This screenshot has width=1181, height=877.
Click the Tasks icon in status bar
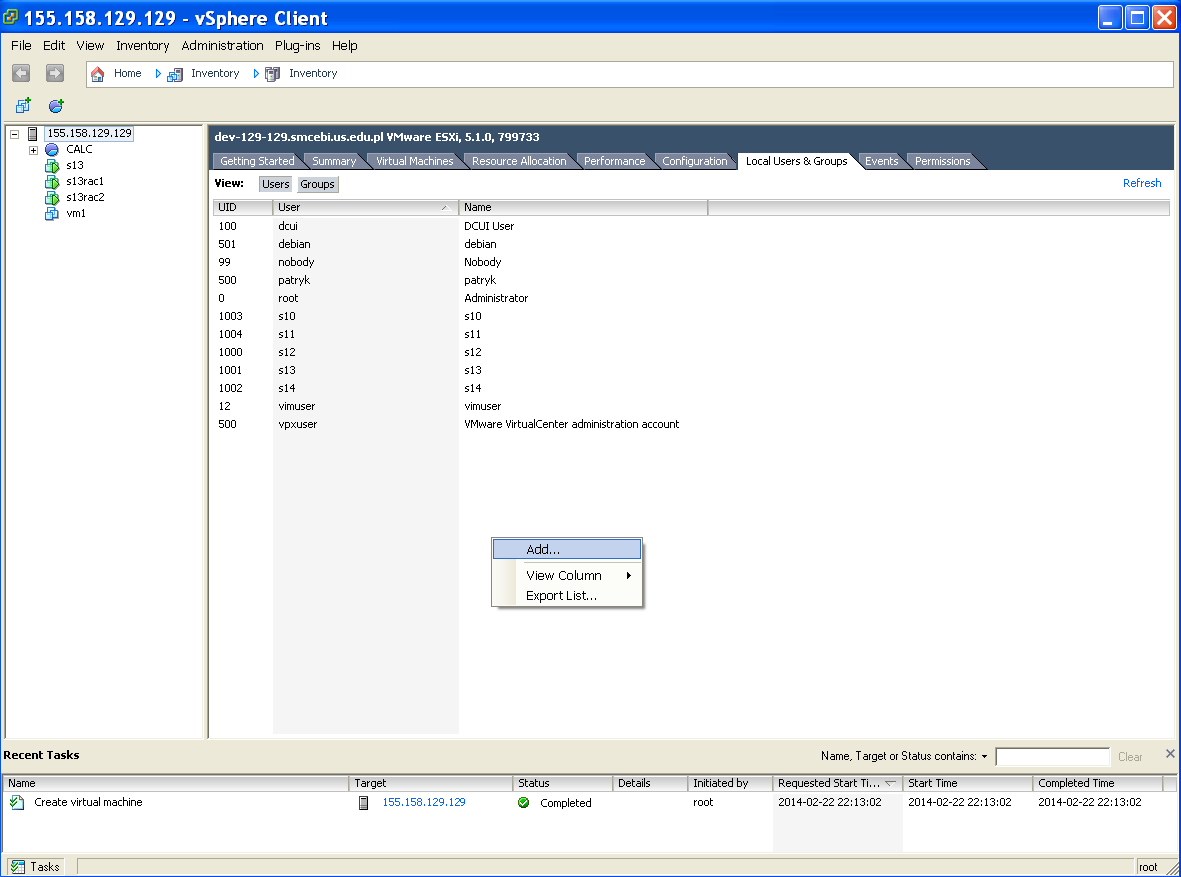coord(17,866)
